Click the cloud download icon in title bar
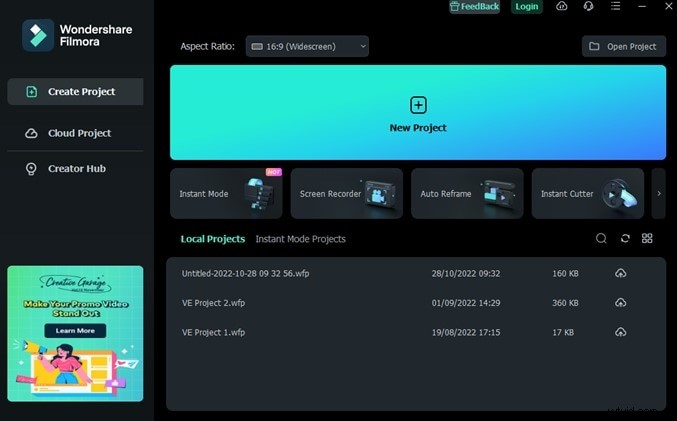The width and height of the screenshot is (677, 421). [x=562, y=7]
